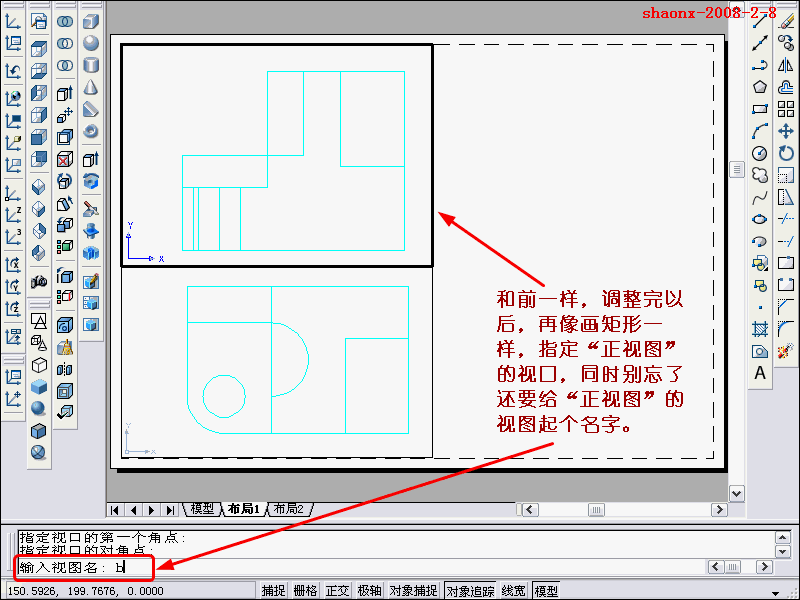The image size is (800, 600).
Task: Click command history scroll down arrow
Action: (783, 551)
